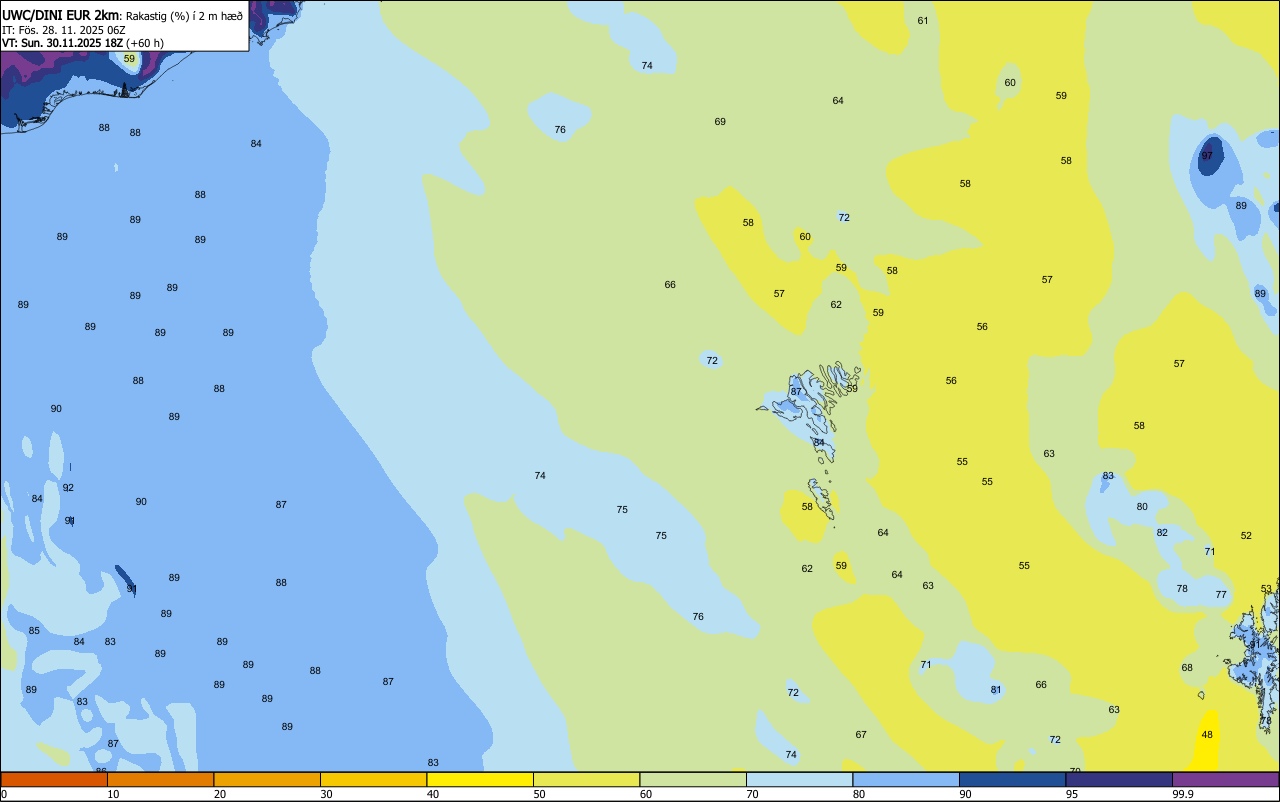
Task: Select the 70–80 pale blue legend swatch
Action: click(x=799, y=779)
